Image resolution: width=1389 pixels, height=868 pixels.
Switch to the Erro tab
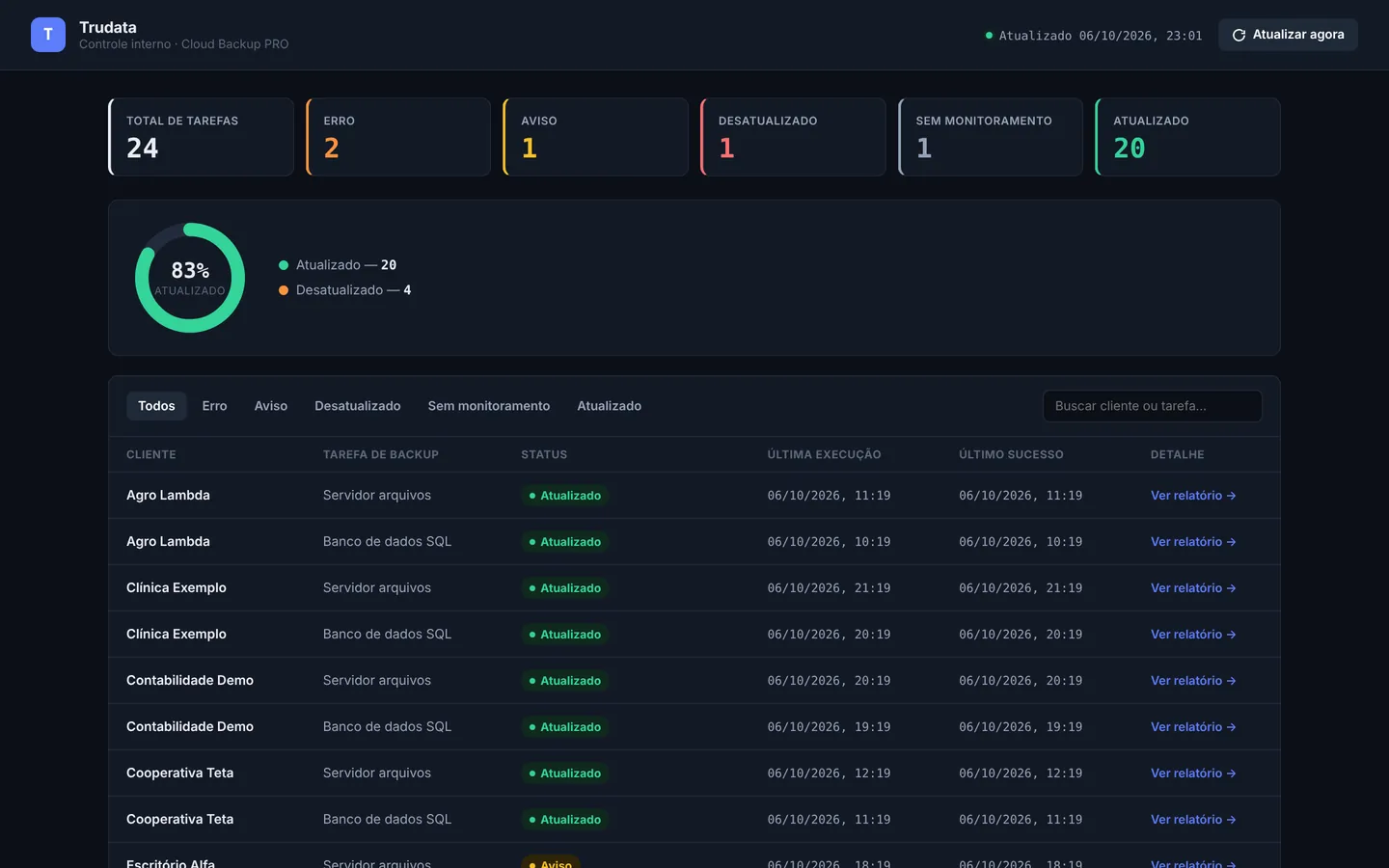coord(214,406)
